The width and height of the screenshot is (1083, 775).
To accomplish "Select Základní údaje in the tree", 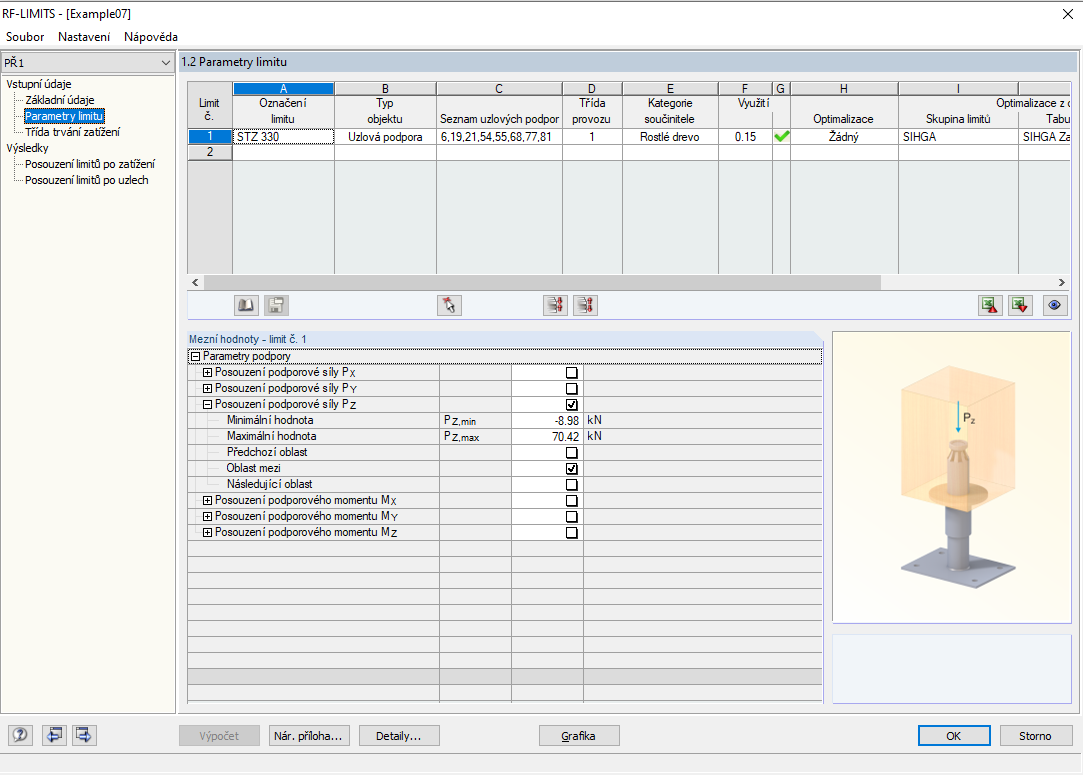I will tap(59, 100).
